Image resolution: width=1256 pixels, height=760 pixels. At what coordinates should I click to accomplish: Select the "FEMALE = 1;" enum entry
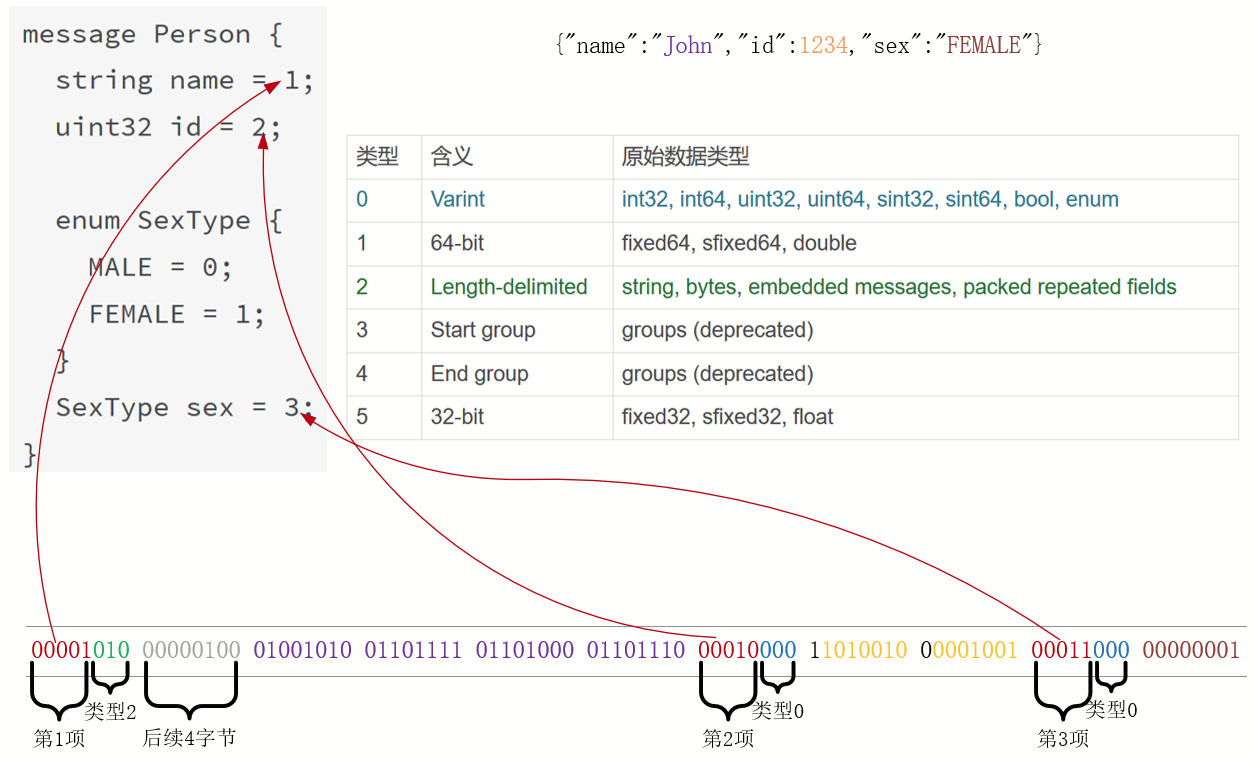[177, 314]
